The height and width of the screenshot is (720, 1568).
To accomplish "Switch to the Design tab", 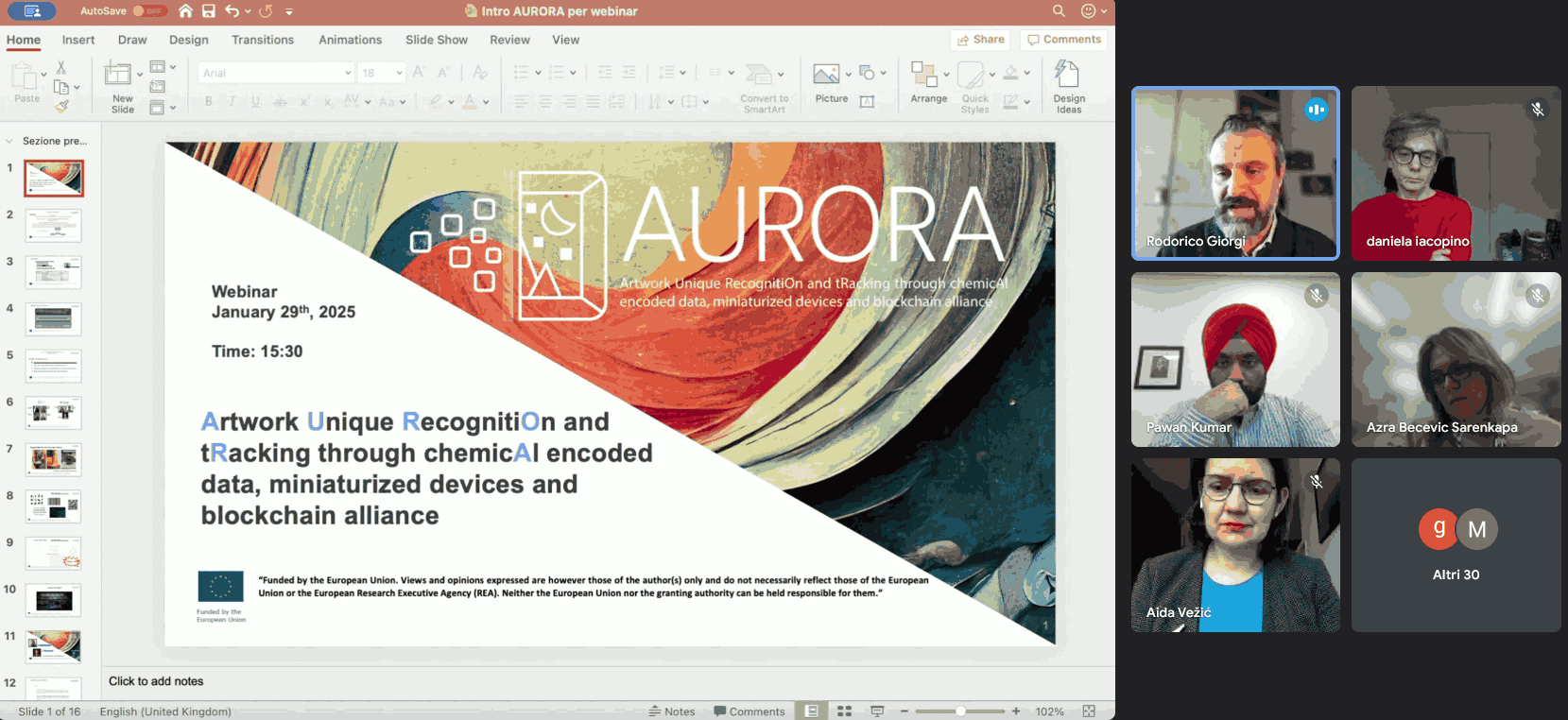I will click(x=189, y=40).
